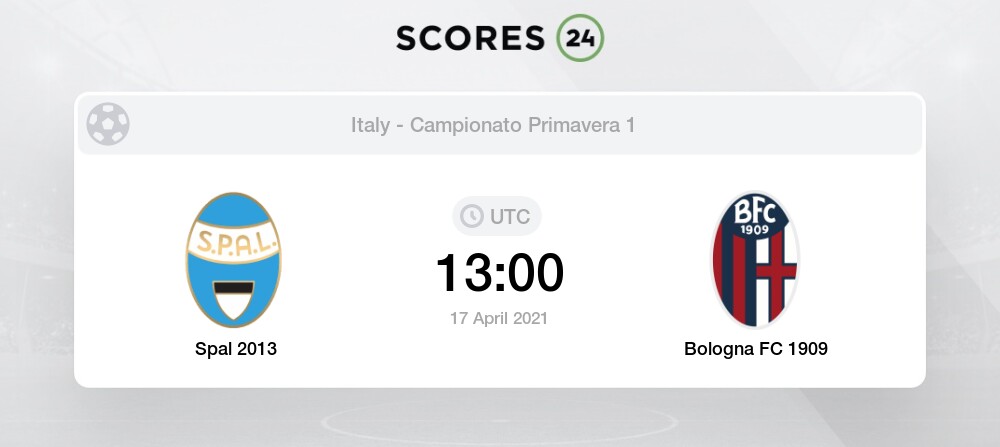Image resolution: width=1000 pixels, height=447 pixels.
Task: Open the Bologna FC 1909 team name
Action: click(756, 349)
